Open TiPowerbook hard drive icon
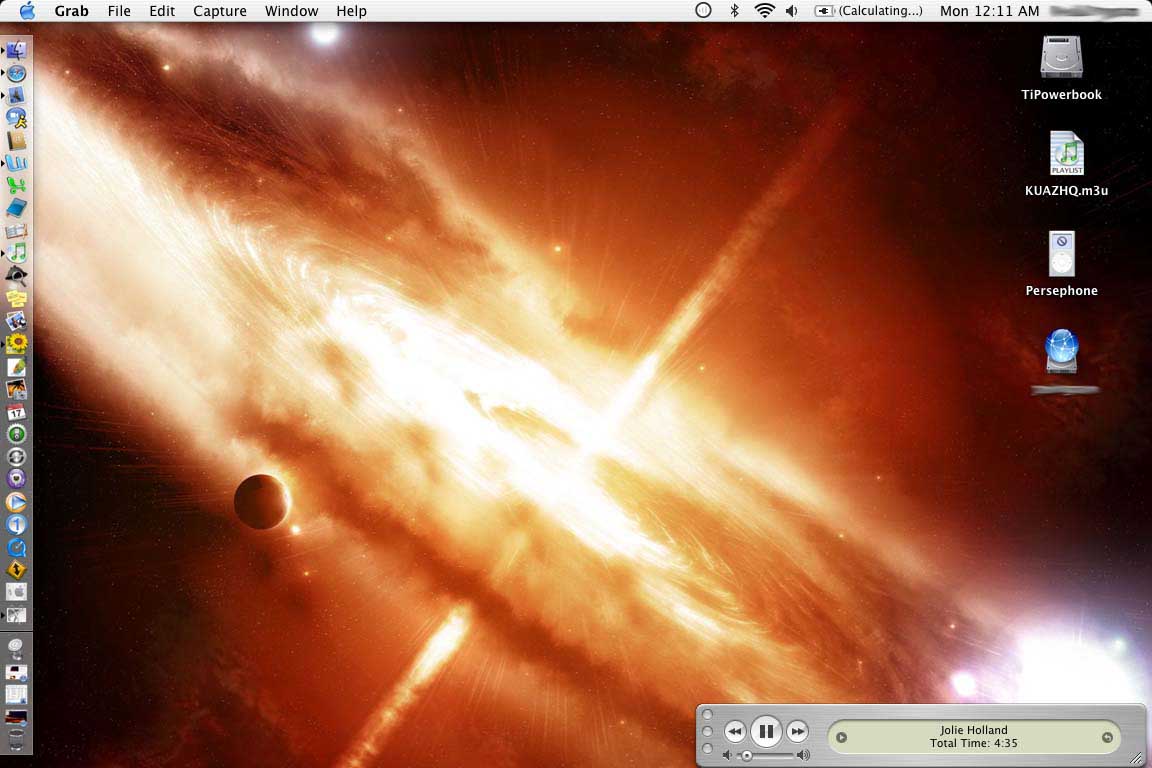The width and height of the screenshot is (1152, 768). [x=1062, y=57]
